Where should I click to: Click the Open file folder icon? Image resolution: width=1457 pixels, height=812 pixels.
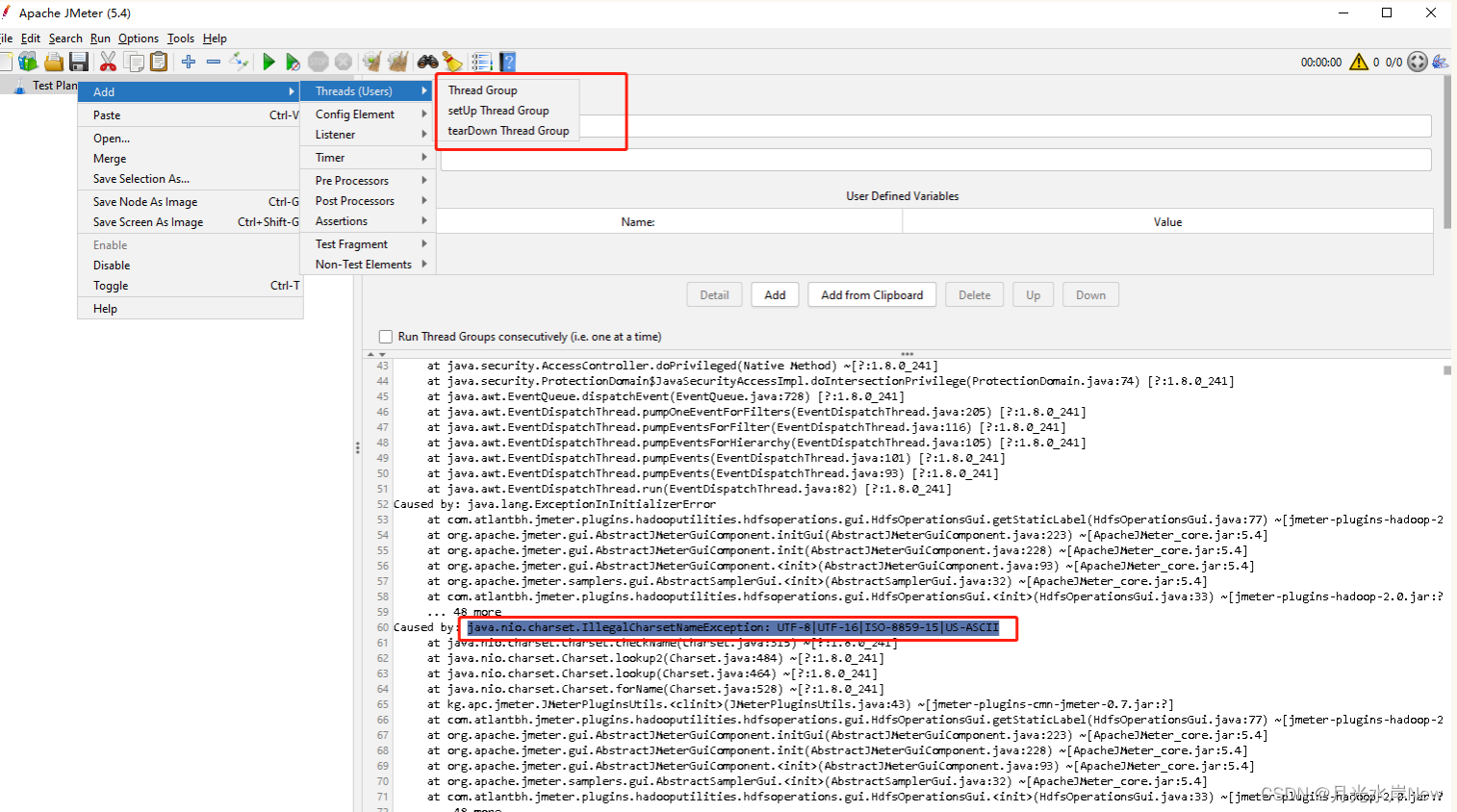tap(54, 62)
